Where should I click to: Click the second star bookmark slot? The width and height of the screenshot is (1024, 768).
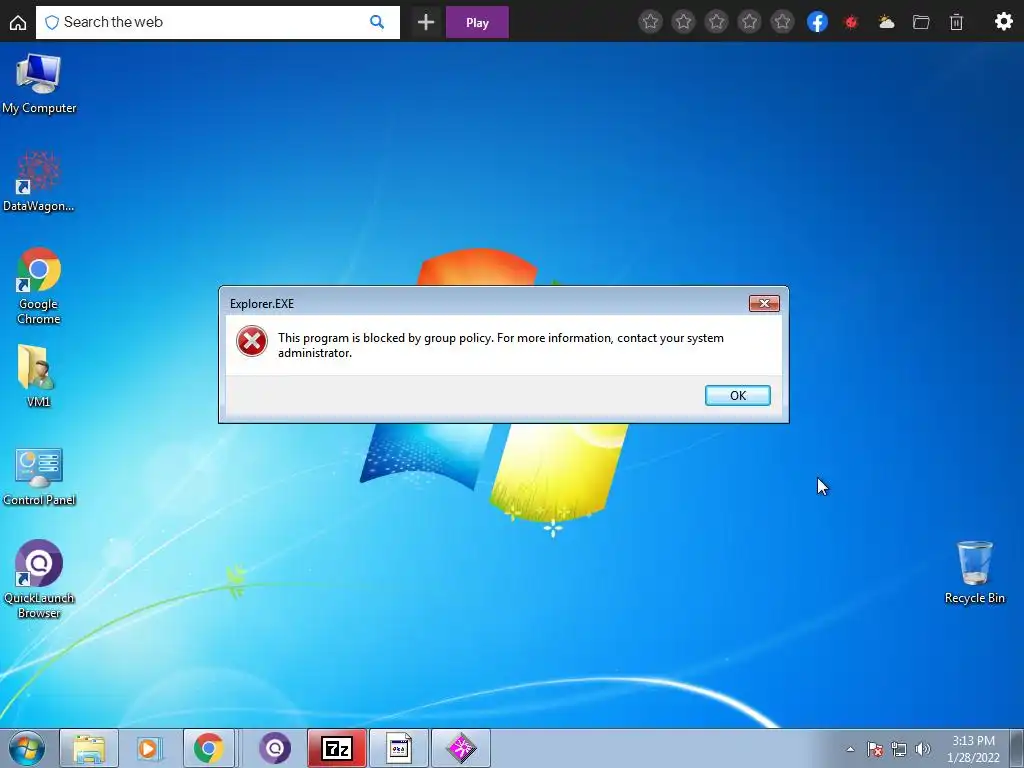[x=683, y=22]
